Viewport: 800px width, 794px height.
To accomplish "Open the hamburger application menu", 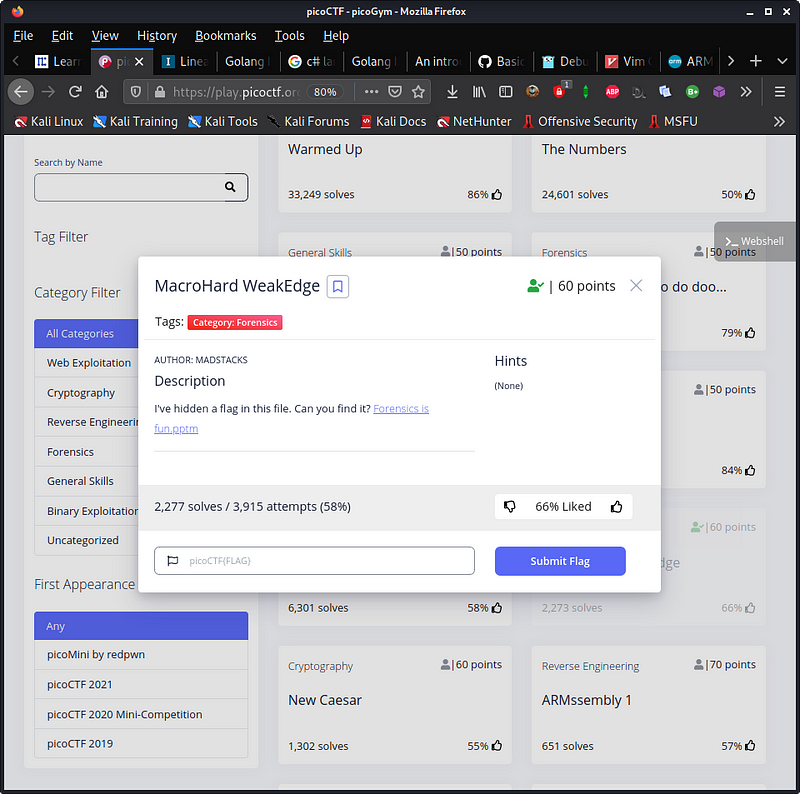I will coord(779,91).
